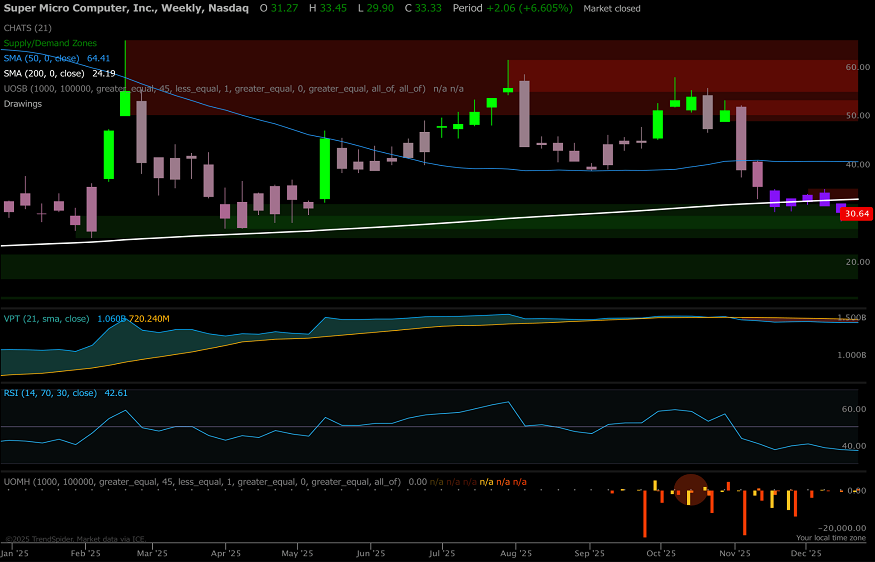Open the UOSB indicator settings label
875x562 pixels.
(214, 89)
